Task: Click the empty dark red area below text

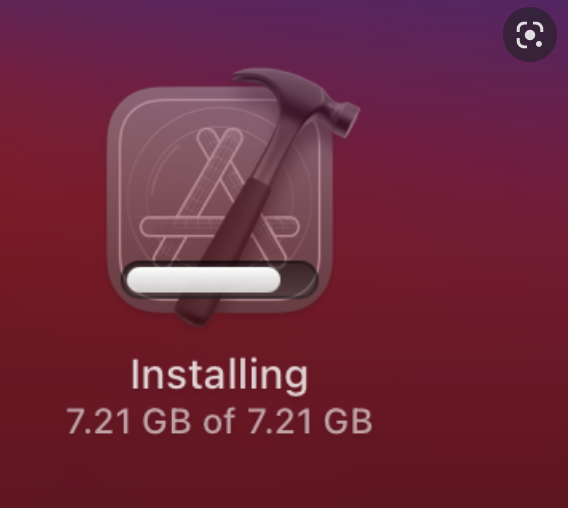Action: point(283,475)
